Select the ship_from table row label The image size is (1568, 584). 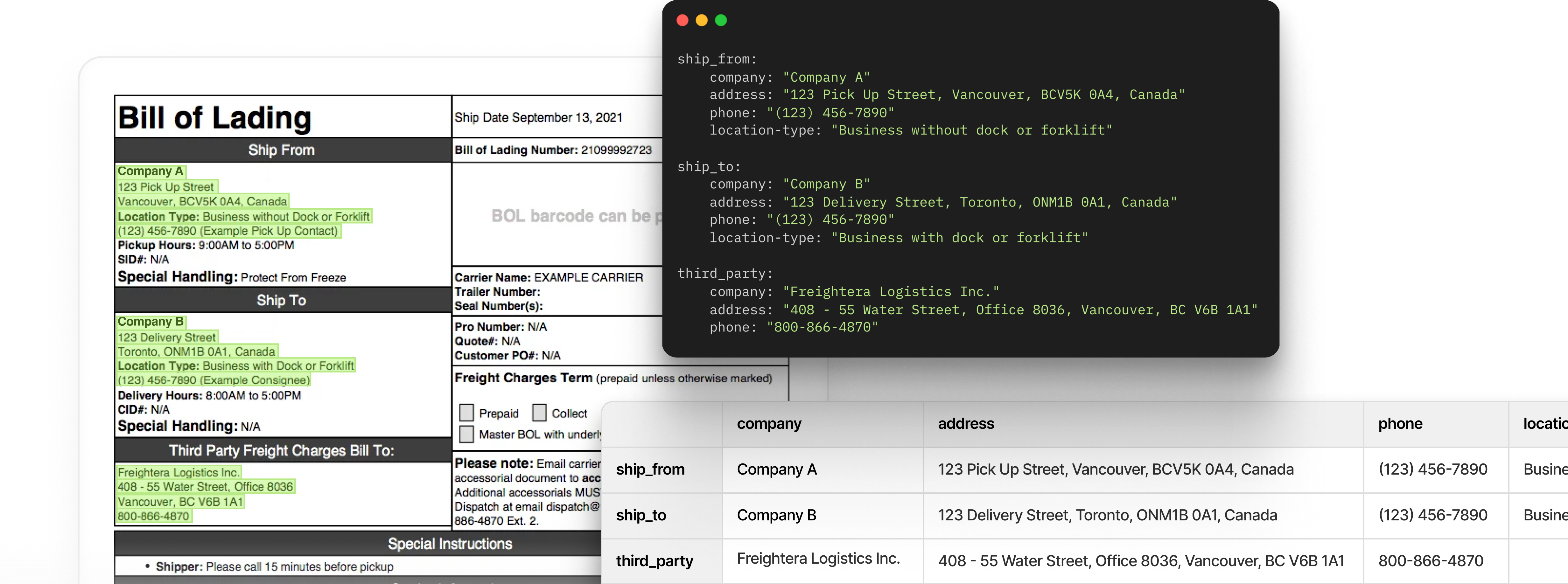click(x=650, y=469)
